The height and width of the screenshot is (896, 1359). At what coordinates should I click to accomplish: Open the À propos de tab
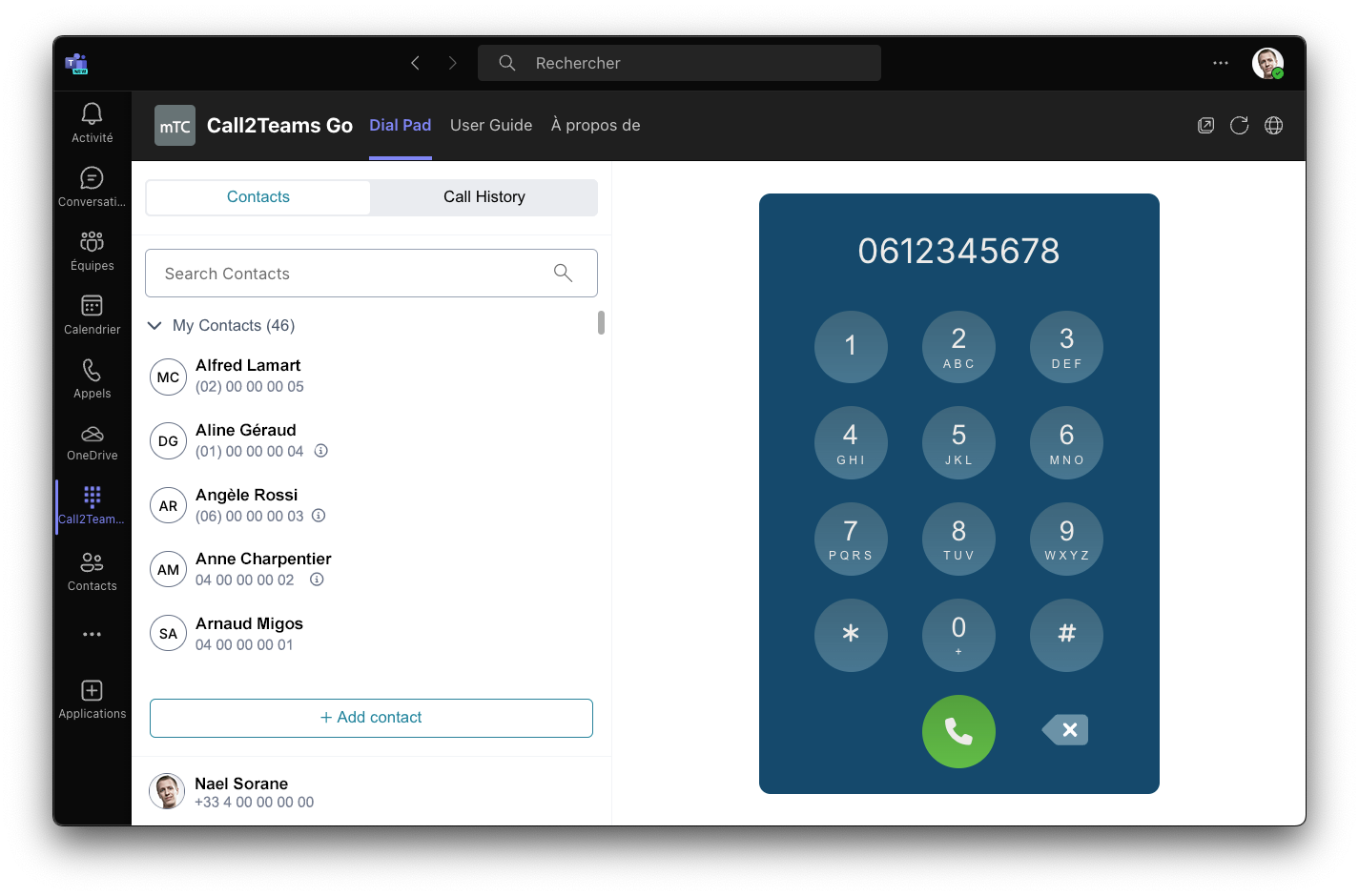tap(595, 125)
